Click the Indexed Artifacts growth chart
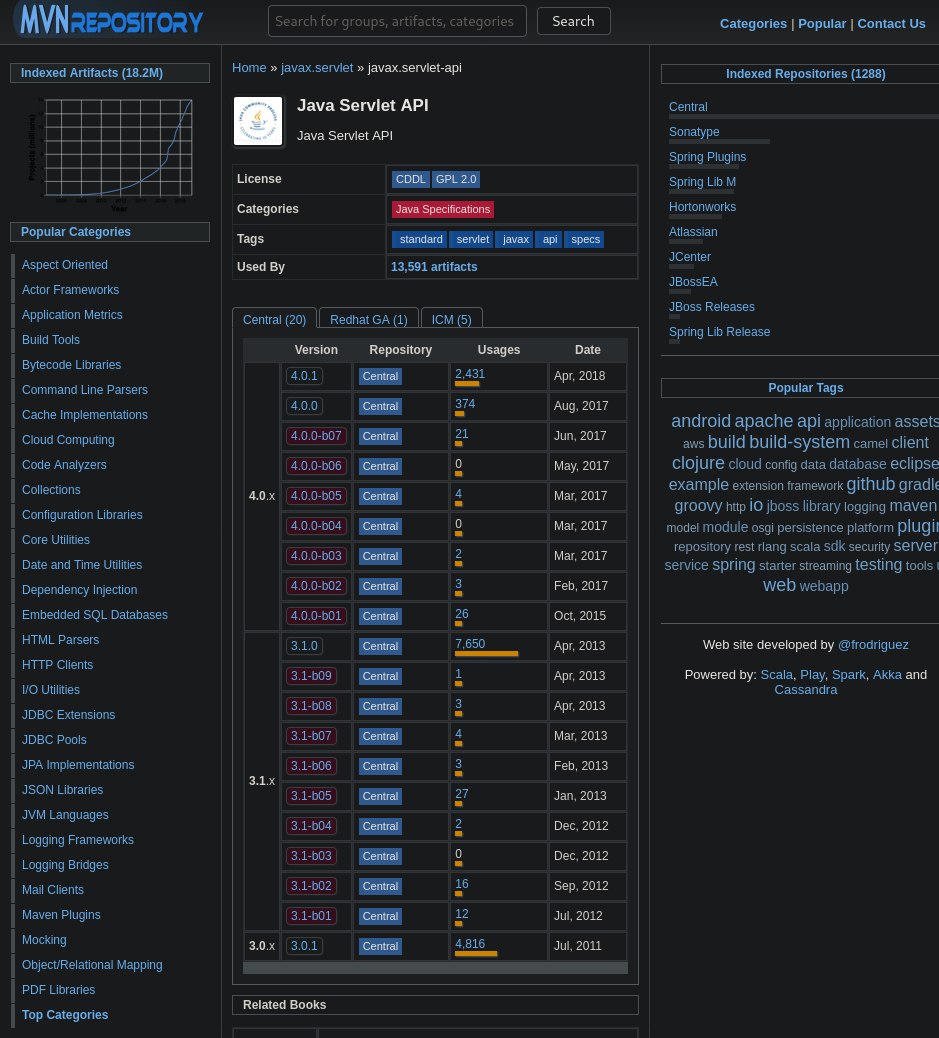 point(111,154)
